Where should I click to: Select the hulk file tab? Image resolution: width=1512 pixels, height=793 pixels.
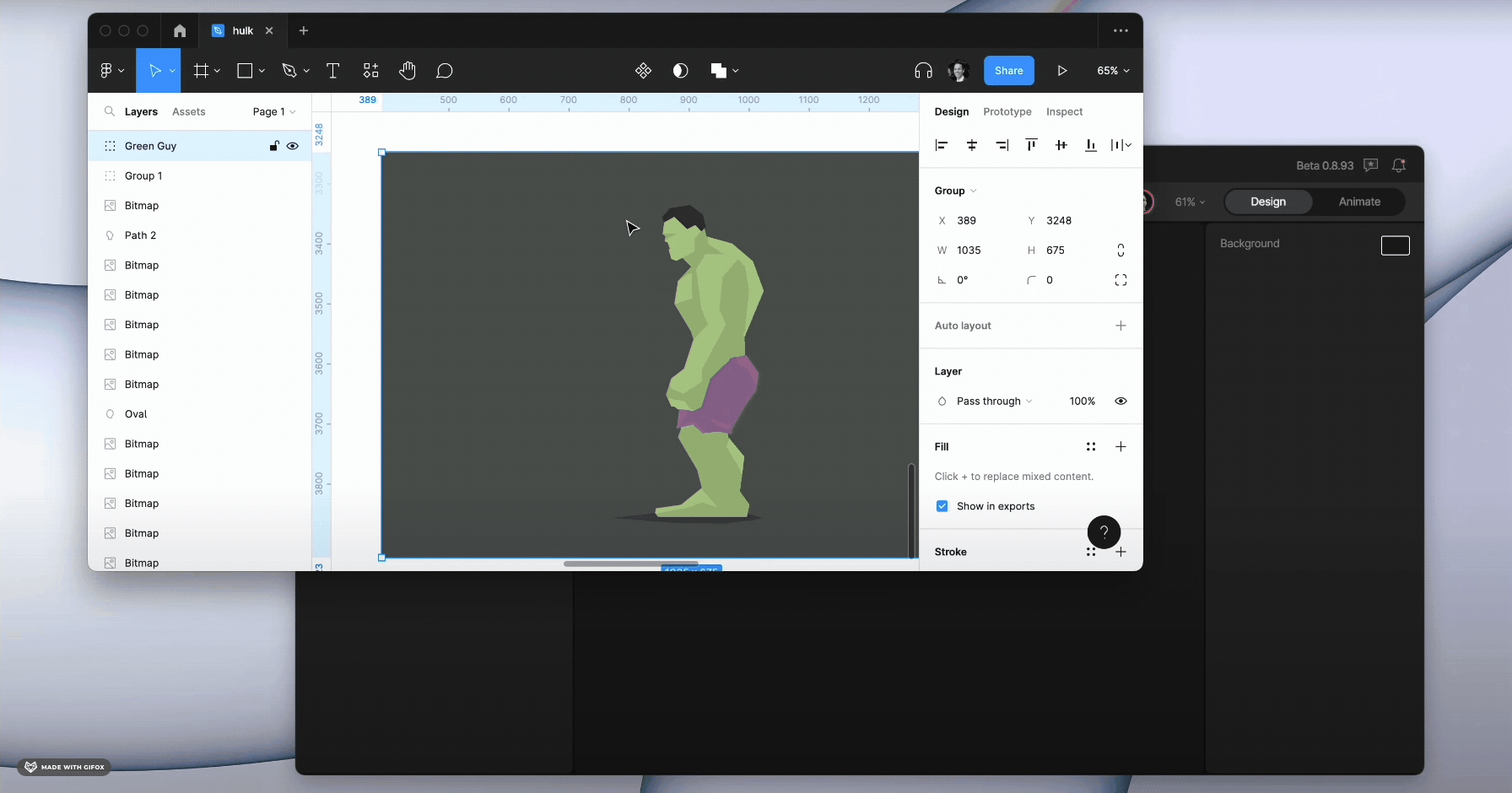pos(242,30)
